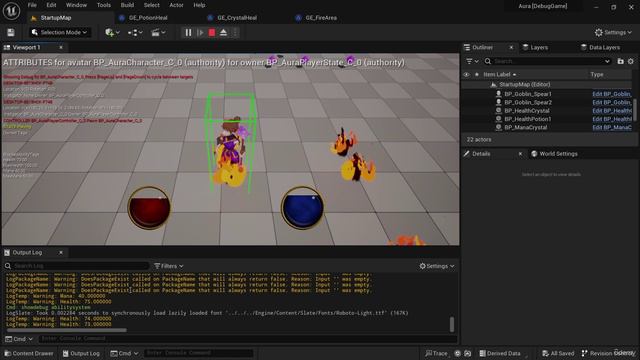The height and width of the screenshot is (360, 640).
Task: Close the Output Log panel tab
Action: coord(61,253)
